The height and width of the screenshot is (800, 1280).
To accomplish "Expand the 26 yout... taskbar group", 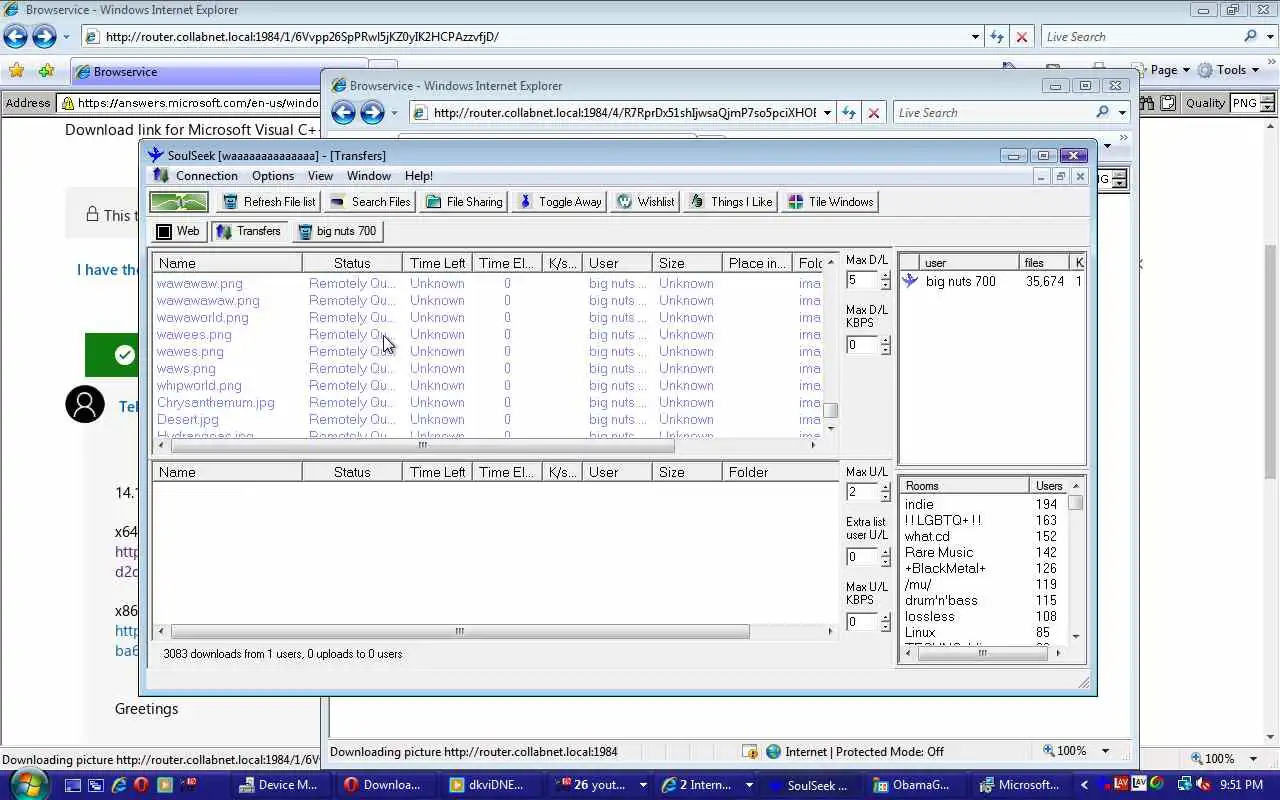I will point(643,785).
